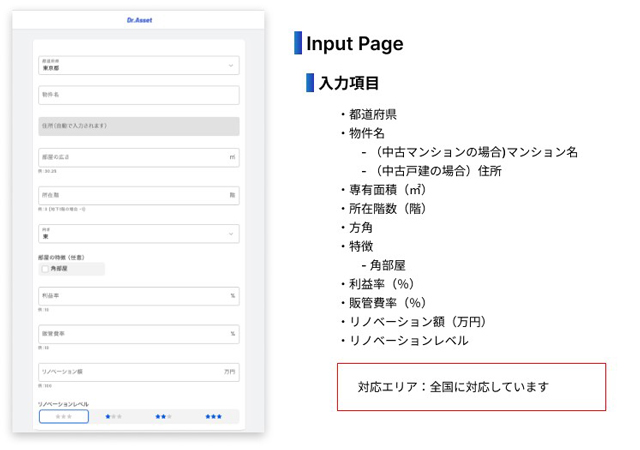Select the one-star renovation level
This screenshot has height=450, width=640.
coord(113,417)
